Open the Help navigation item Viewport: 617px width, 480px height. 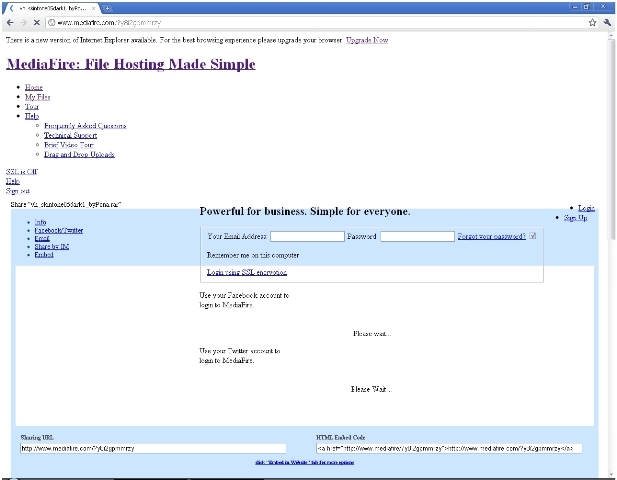(32, 116)
